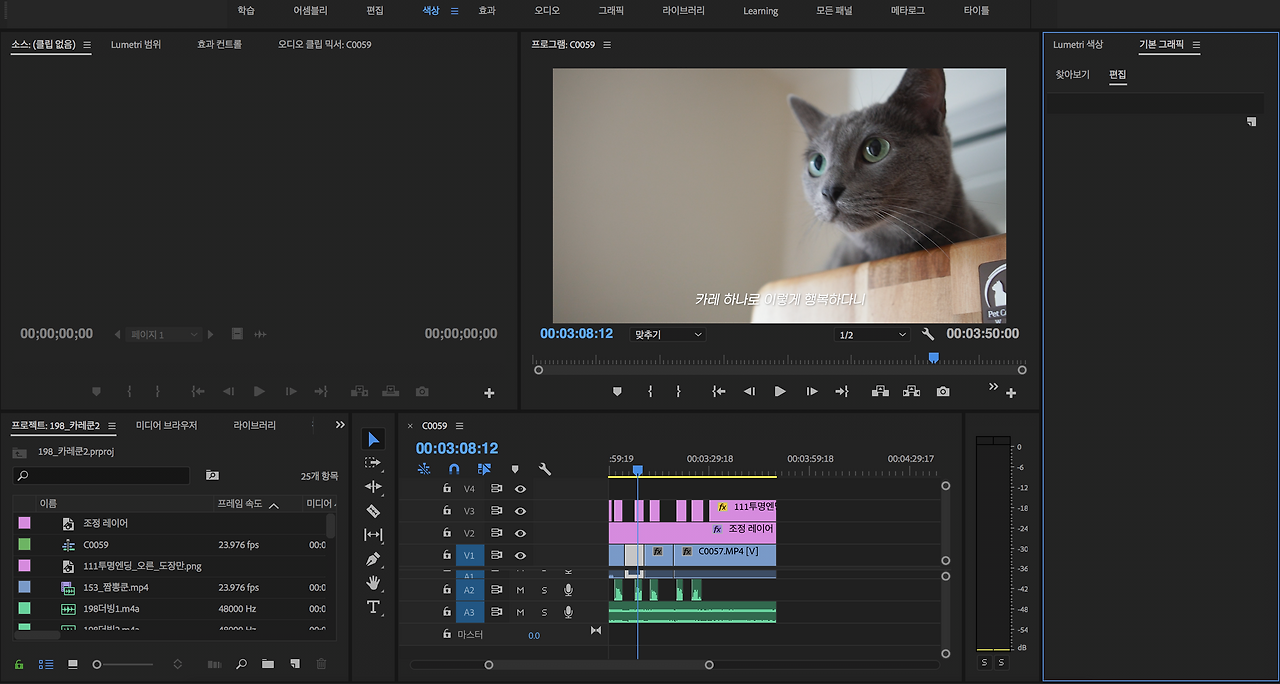Open 효과 컨트롤 tab
The image size is (1280, 684).
[219, 44]
